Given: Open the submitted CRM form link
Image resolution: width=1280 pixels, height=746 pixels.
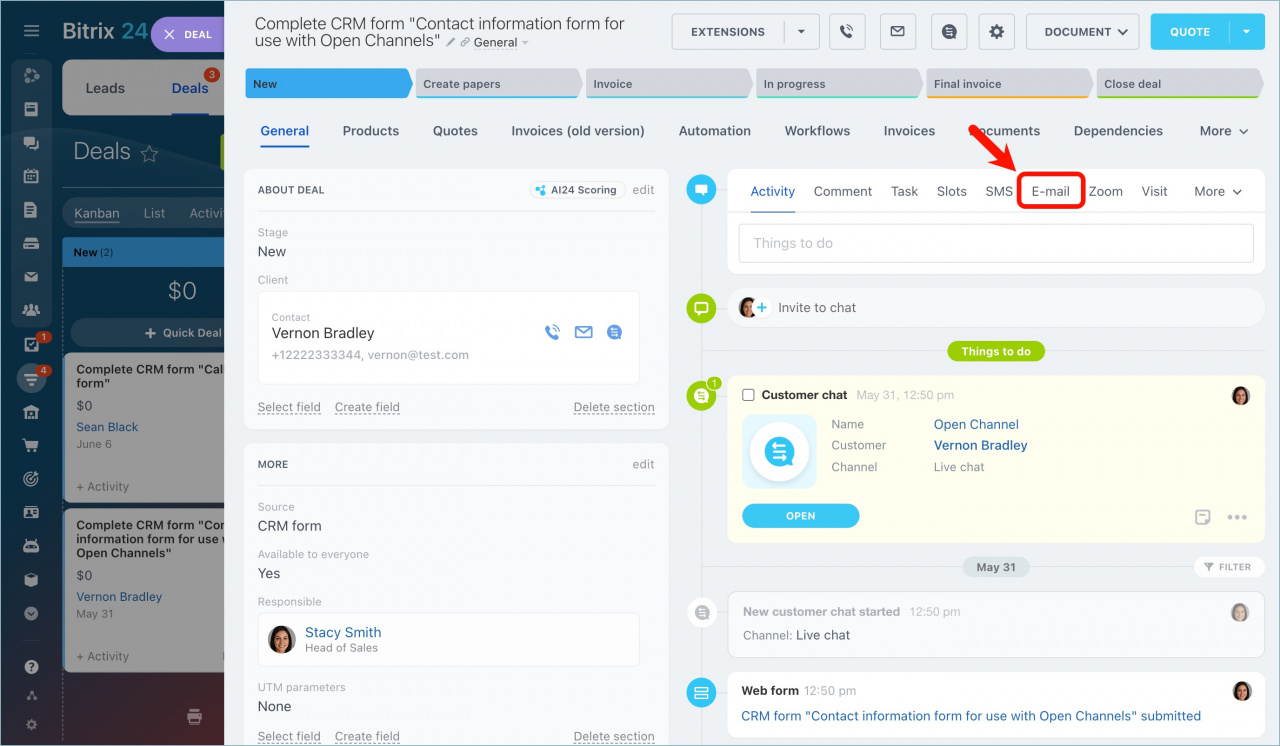Looking at the screenshot, I should click(x=971, y=716).
